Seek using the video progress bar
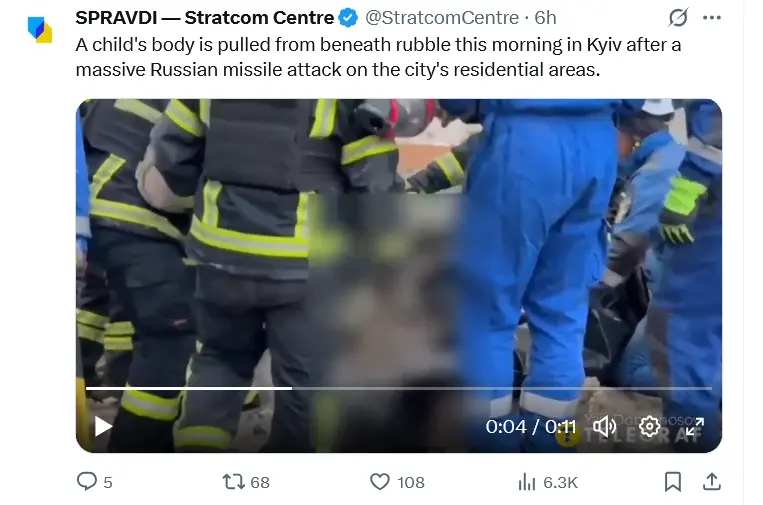Image resolution: width=763 pixels, height=505 pixels. point(399,388)
